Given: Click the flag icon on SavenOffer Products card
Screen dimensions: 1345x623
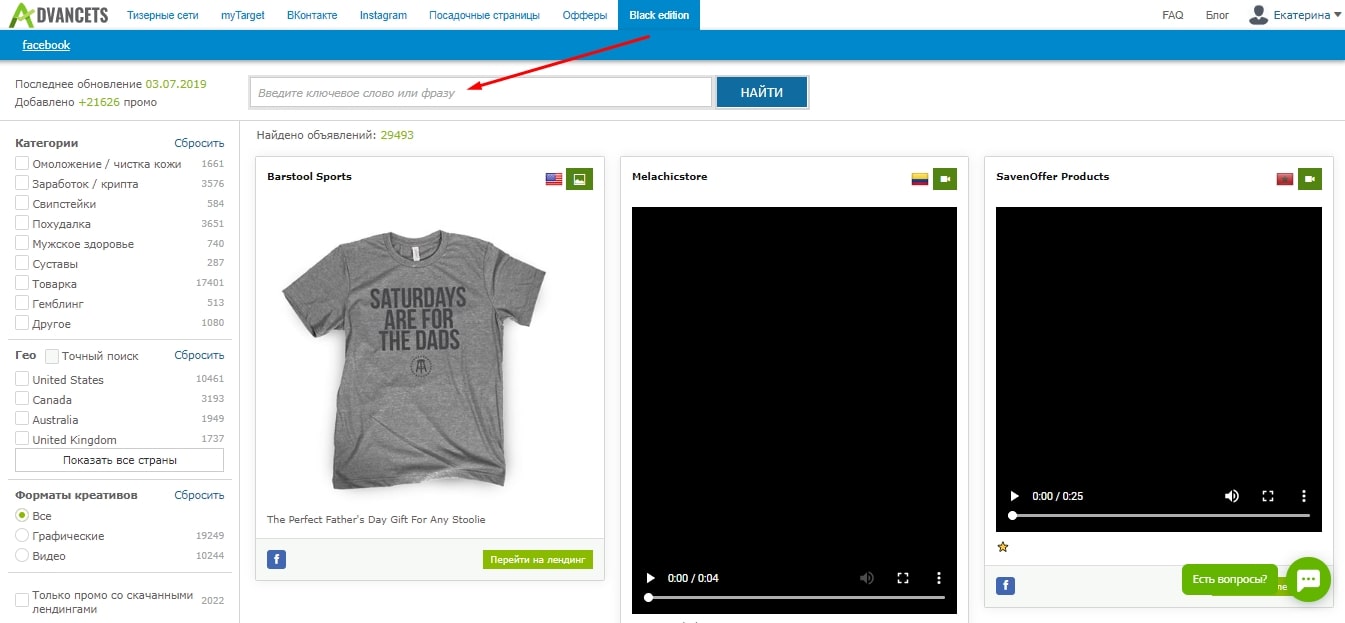Looking at the screenshot, I should pyautogui.click(x=1285, y=179).
